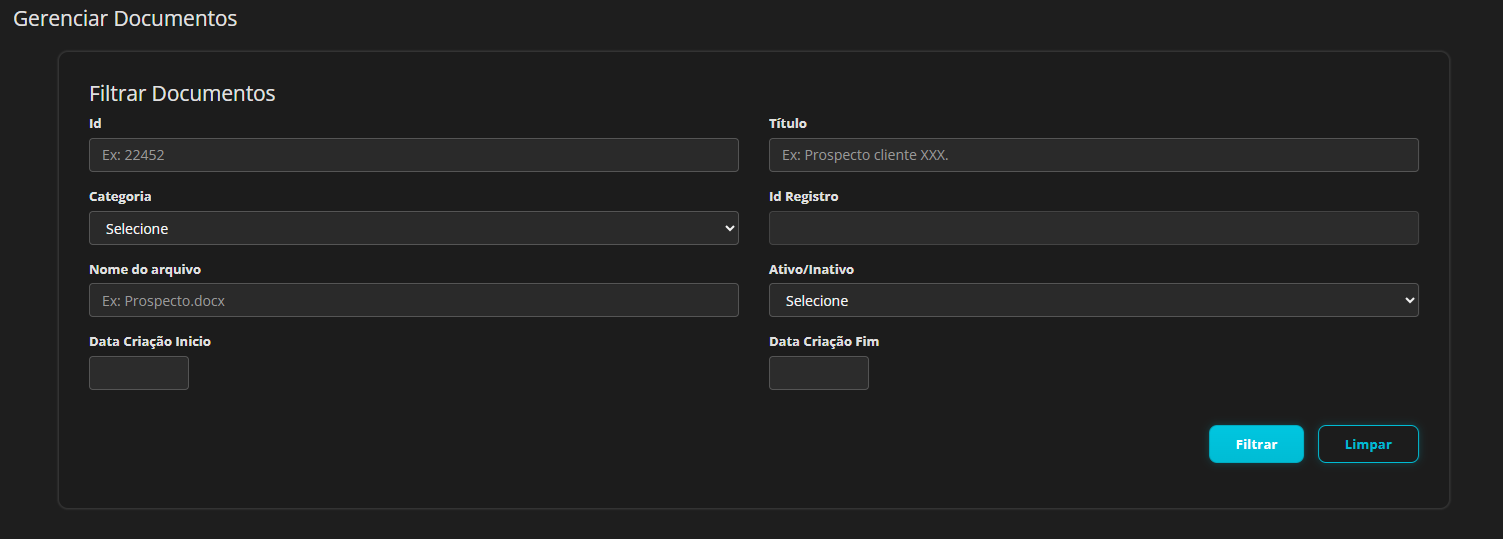Focus the Título text field
This screenshot has height=539, width=1503.
point(1093,155)
